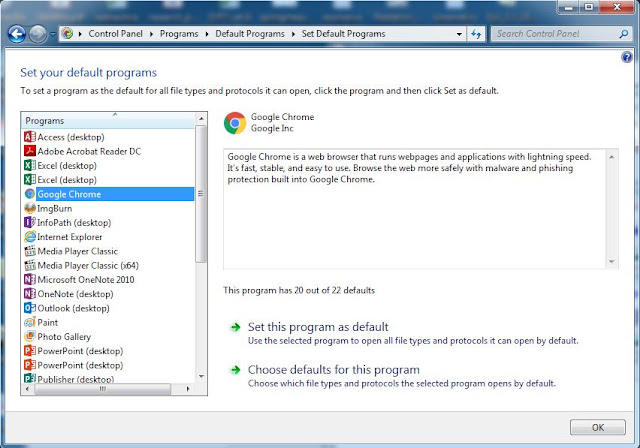Click the Access (desktop) program icon
This screenshot has height=448, width=640.
coord(30,137)
